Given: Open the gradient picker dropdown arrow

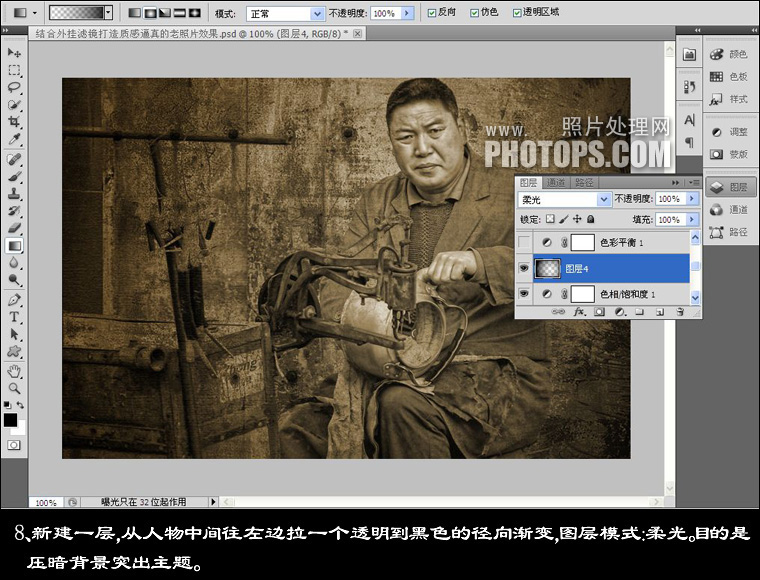Looking at the screenshot, I should pyautogui.click(x=109, y=13).
